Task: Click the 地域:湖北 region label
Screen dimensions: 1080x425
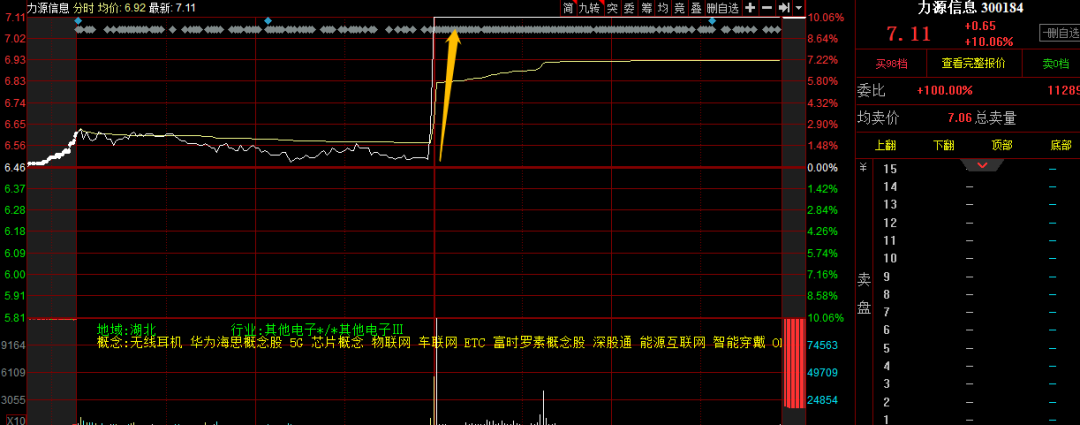Action: coord(127,329)
